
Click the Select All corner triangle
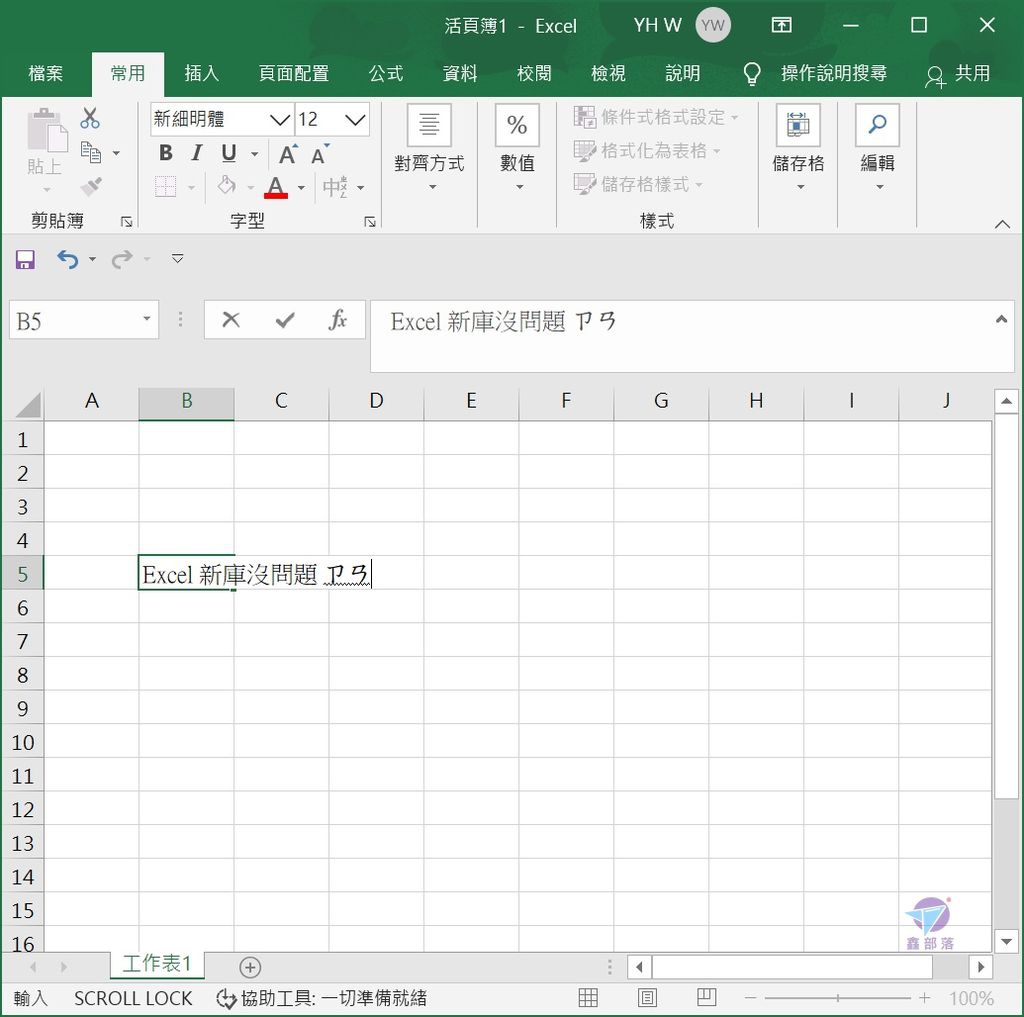[x=28, y=404]
